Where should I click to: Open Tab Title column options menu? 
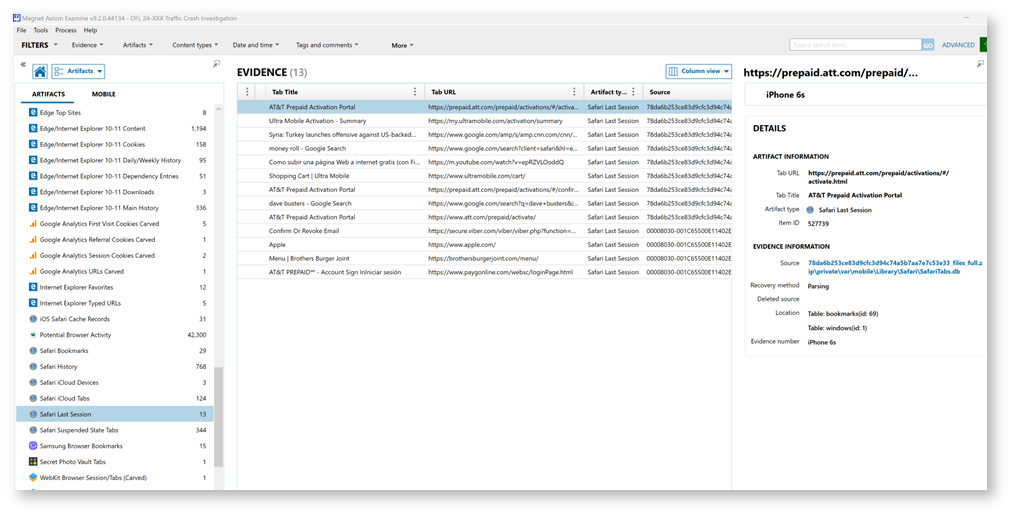point(415,92)
